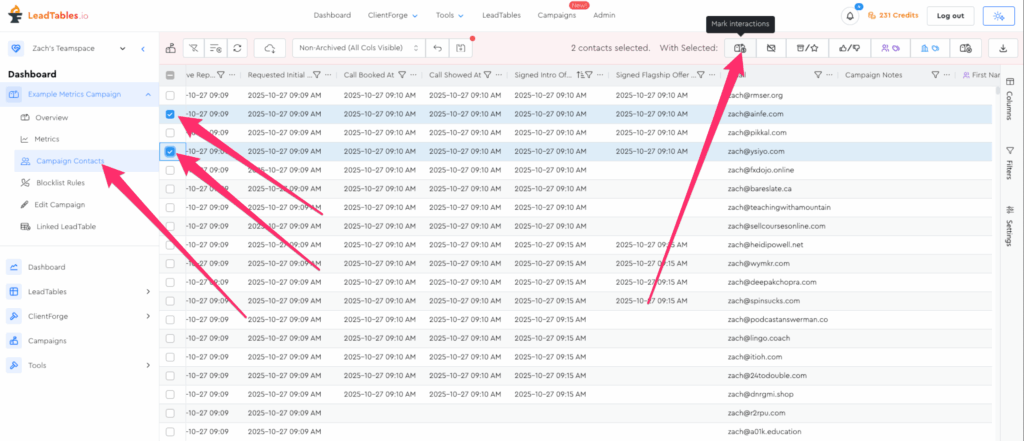This screenshot has width=1024, height=441.
Task: Select the zach@rmser.org row checkbox
Action: tap(170, 95)
